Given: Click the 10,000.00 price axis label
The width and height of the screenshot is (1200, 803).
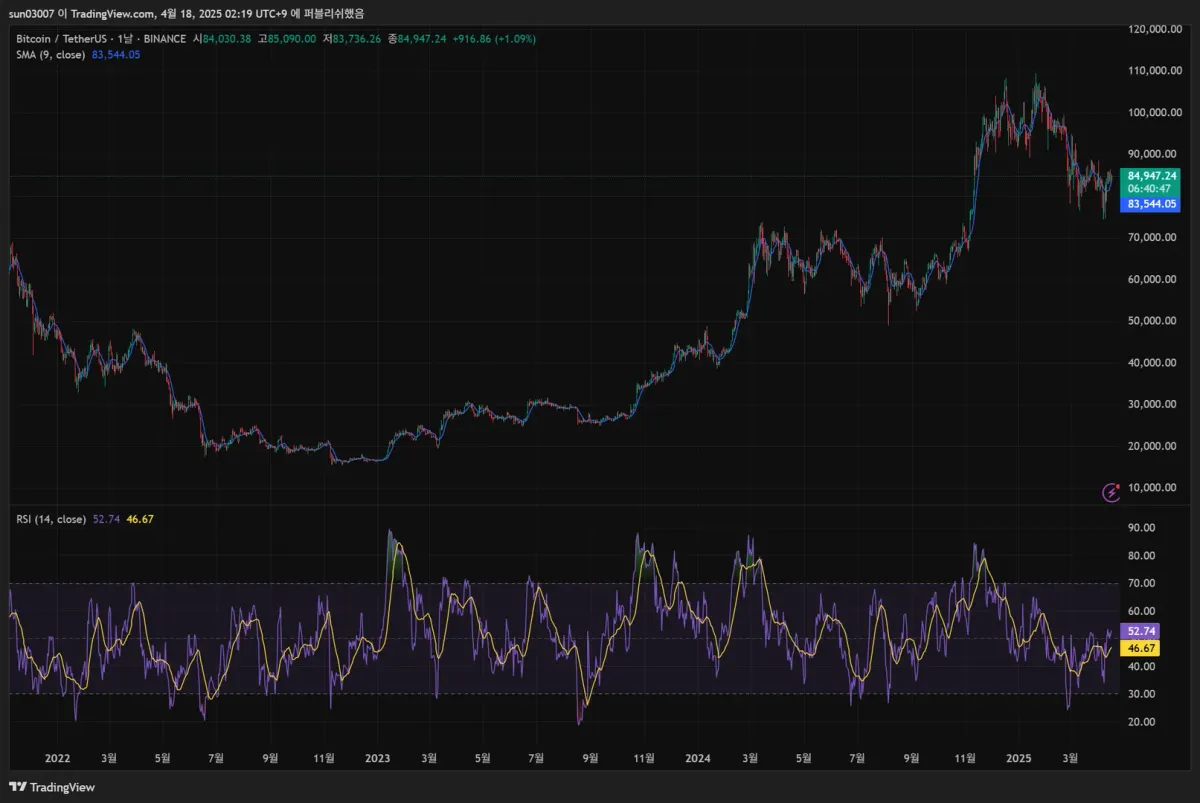Looking at the screenshot, I should (x=1154, y=488).
